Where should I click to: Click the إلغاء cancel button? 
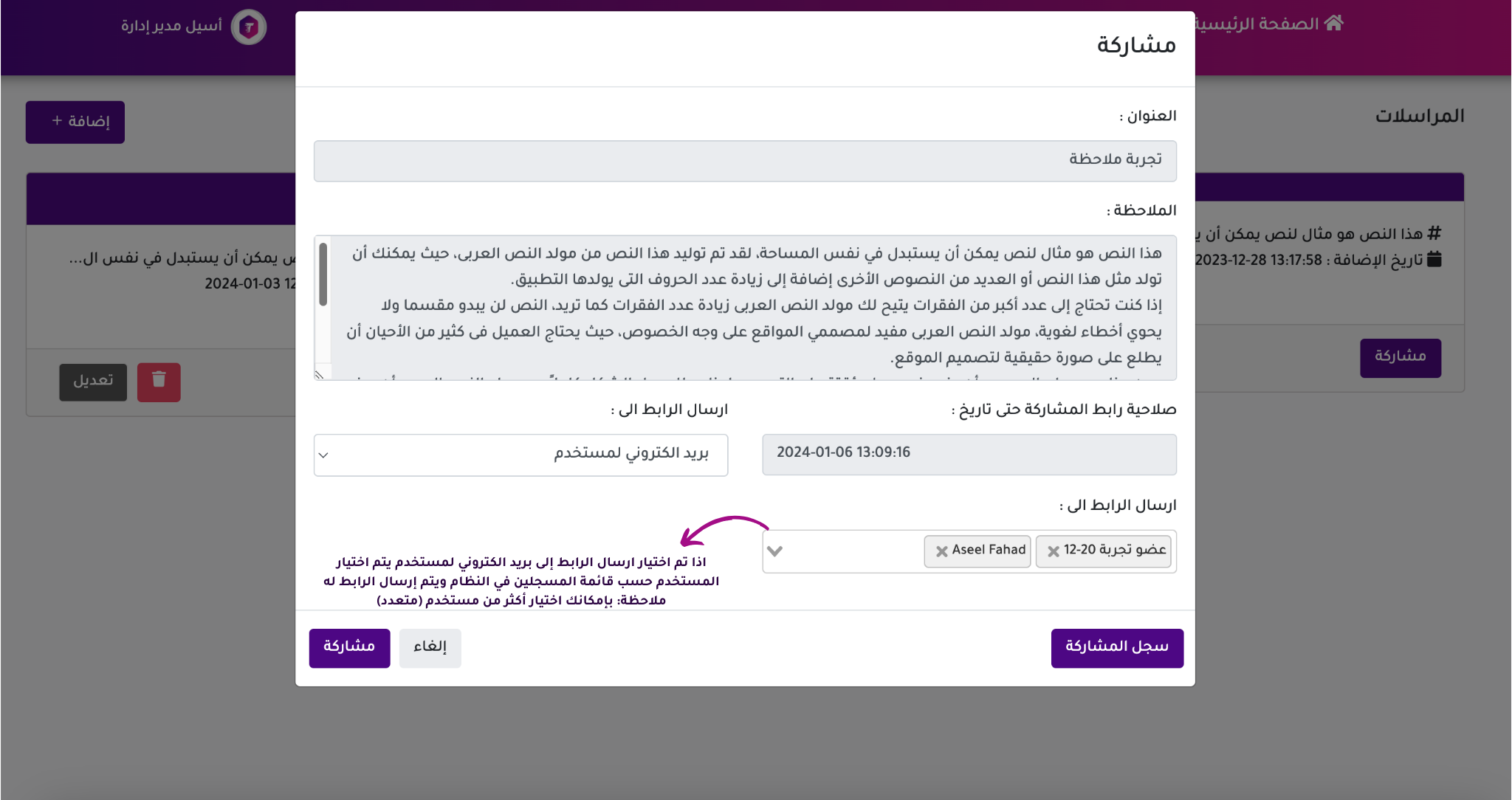(430, 647)
